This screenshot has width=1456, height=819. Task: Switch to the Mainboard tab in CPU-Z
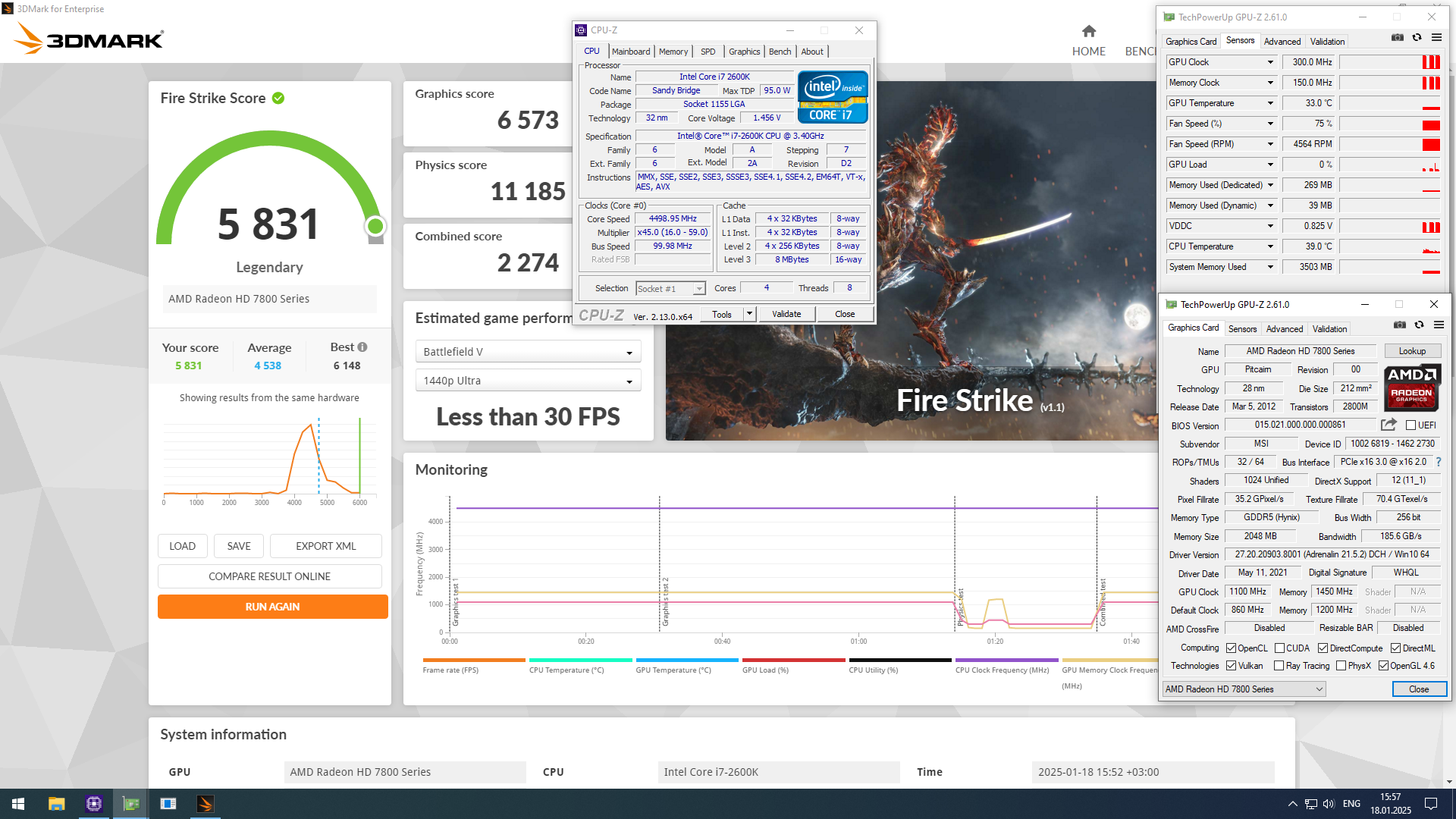tap(631, 52)
